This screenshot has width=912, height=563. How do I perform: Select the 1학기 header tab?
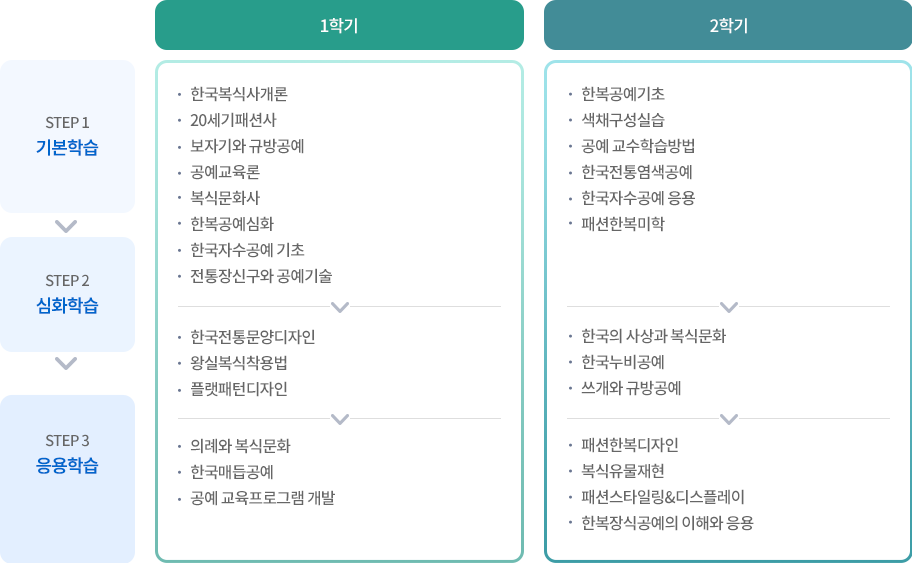(339, 25)
